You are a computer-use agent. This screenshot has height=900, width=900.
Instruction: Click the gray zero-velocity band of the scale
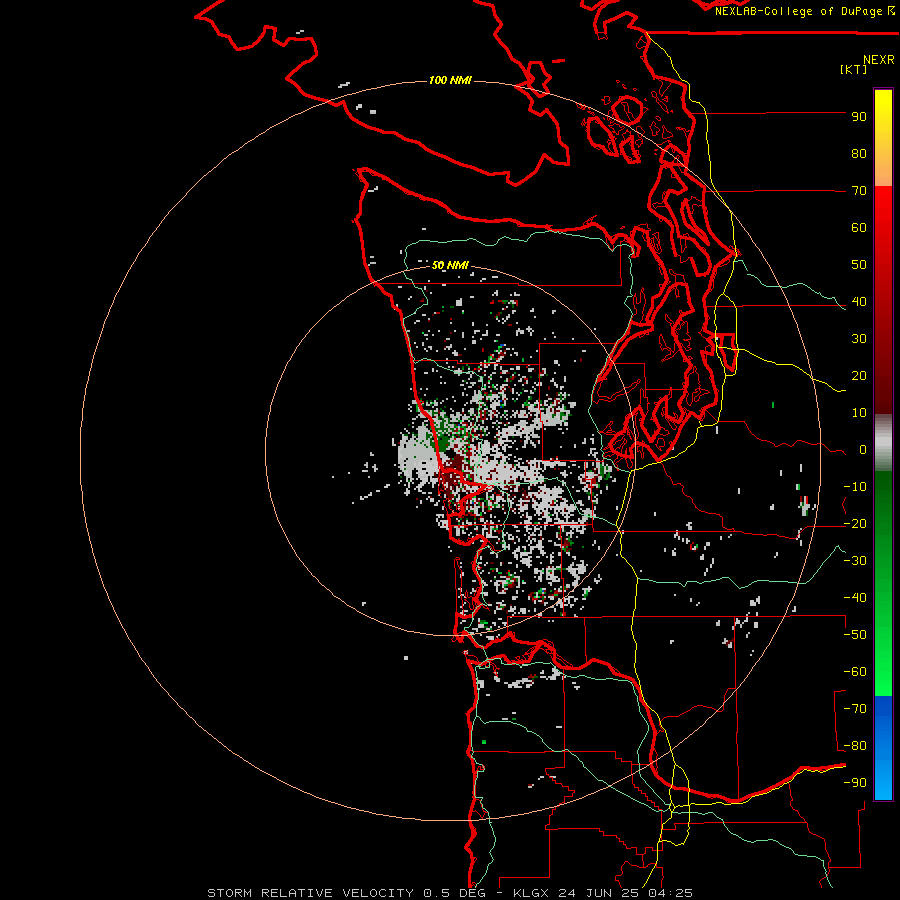[883, 443]
